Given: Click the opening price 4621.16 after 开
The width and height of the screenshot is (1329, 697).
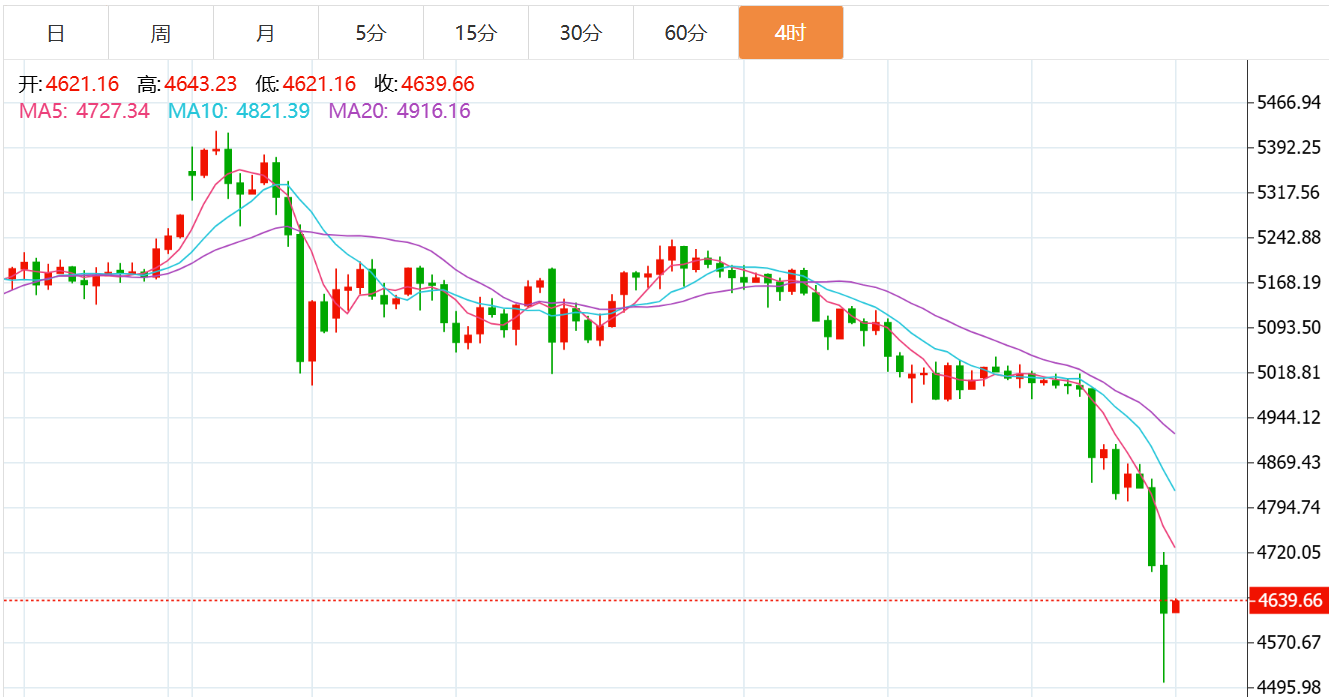Looking at the screenshot, I should (x=82, y=85).
